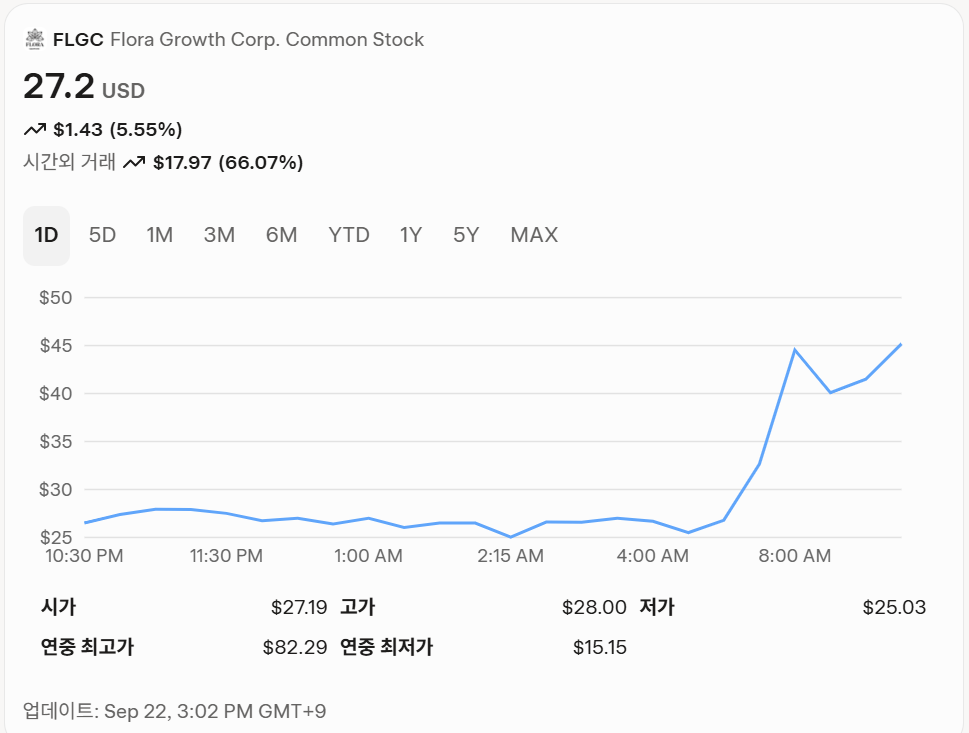Image resolution: width=969 pixels, height=733 pixels.
Task: Click the 연중 최고가 label
Action: [87, 647]
